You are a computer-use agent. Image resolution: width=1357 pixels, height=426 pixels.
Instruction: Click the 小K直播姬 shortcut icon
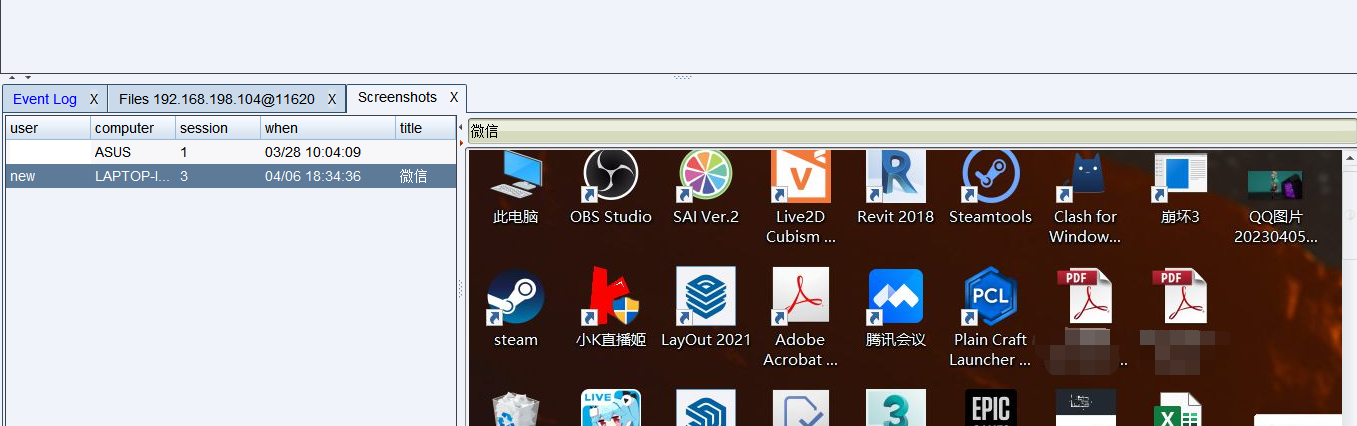[x=610, y=297]
